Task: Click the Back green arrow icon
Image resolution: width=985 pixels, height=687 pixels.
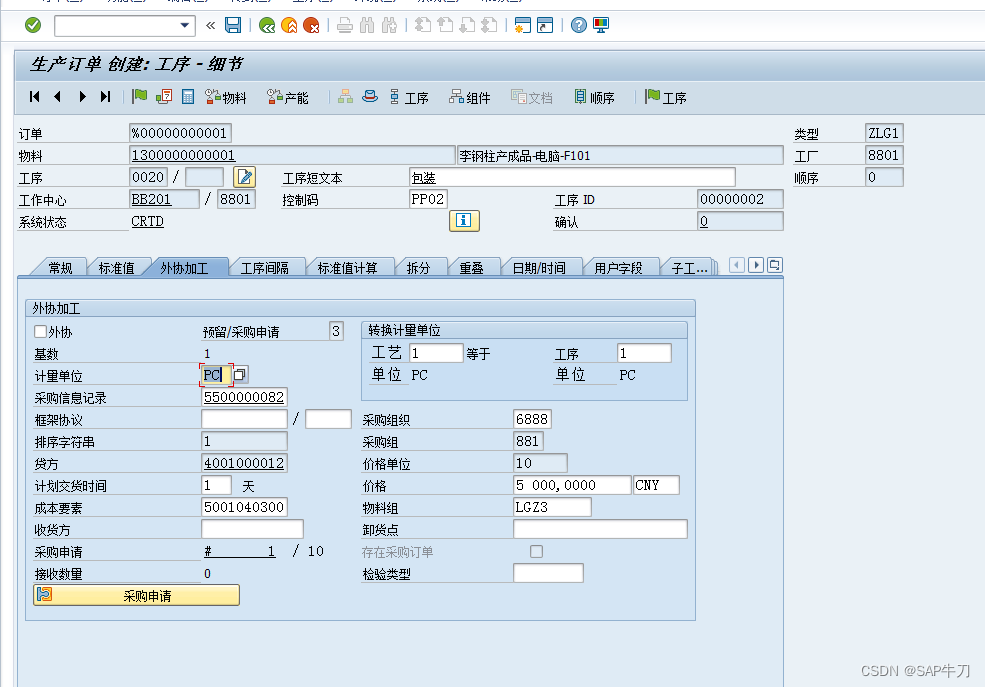Action: (x=267, y=26)
